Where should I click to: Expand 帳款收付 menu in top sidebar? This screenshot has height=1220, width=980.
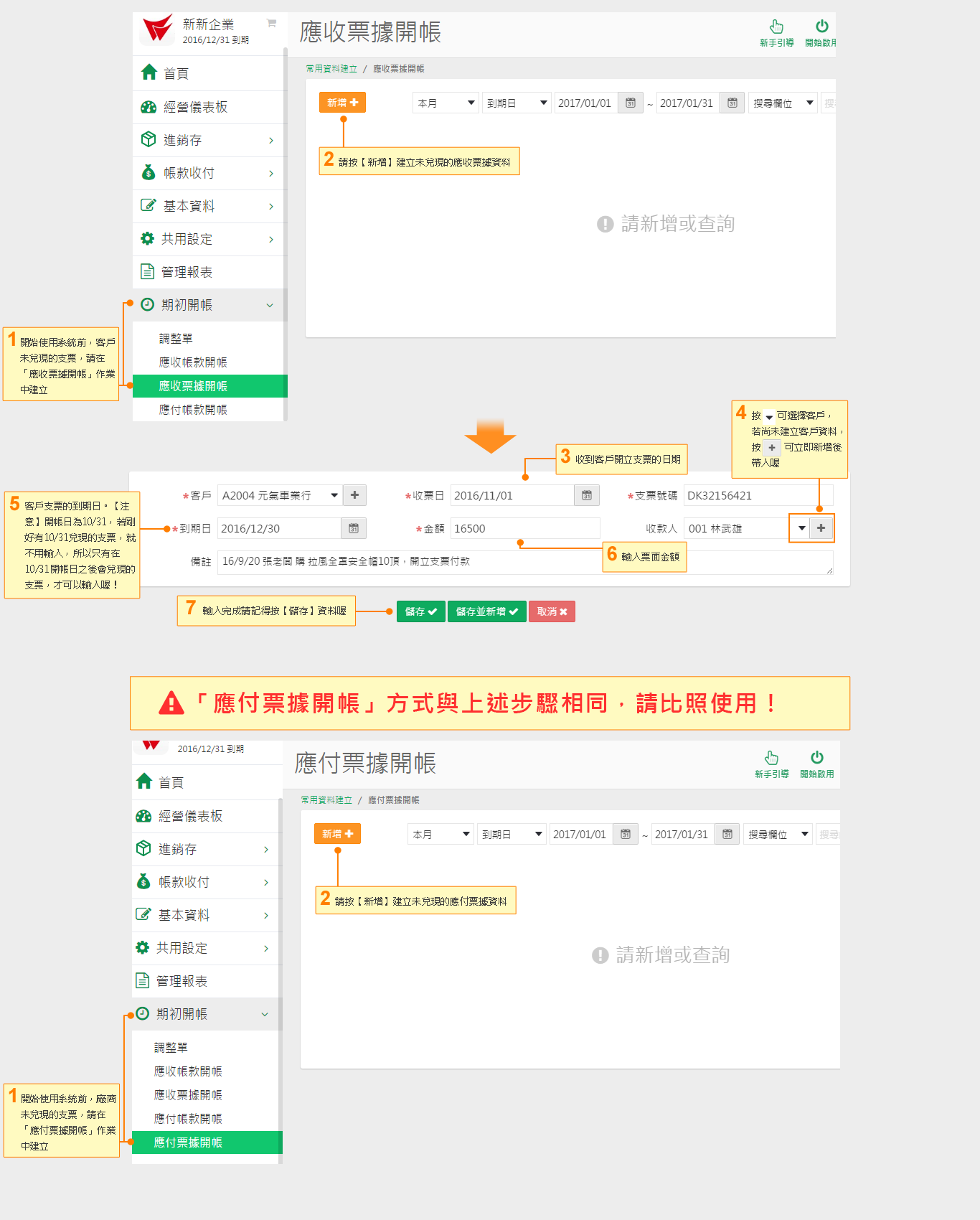point(209,173)
